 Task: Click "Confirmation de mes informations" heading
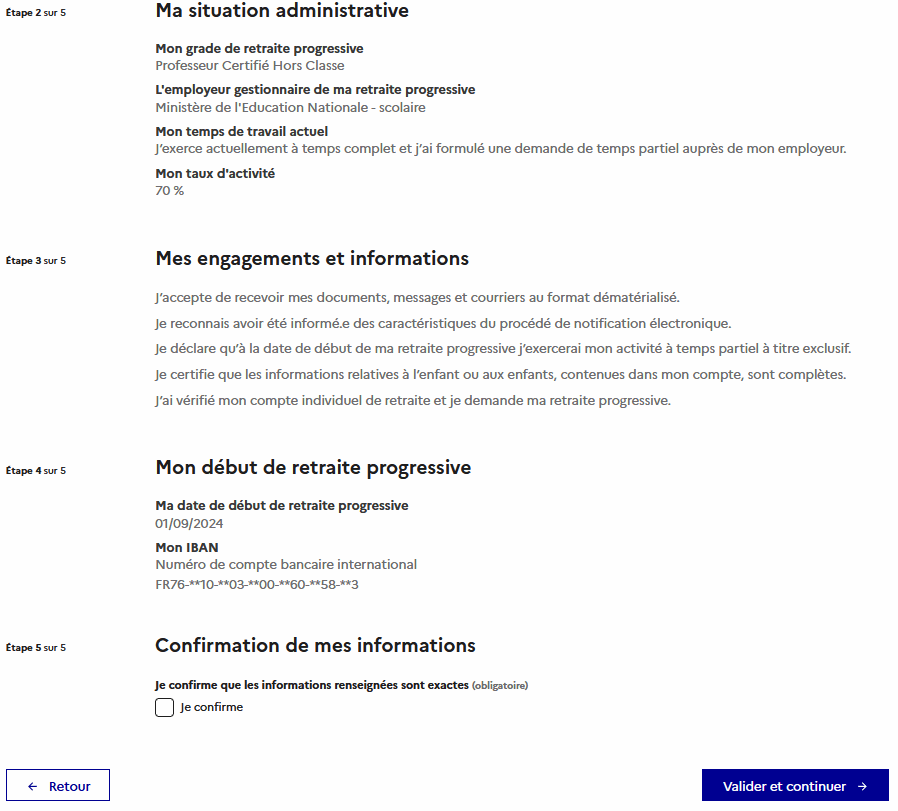(x=315, y=645)
